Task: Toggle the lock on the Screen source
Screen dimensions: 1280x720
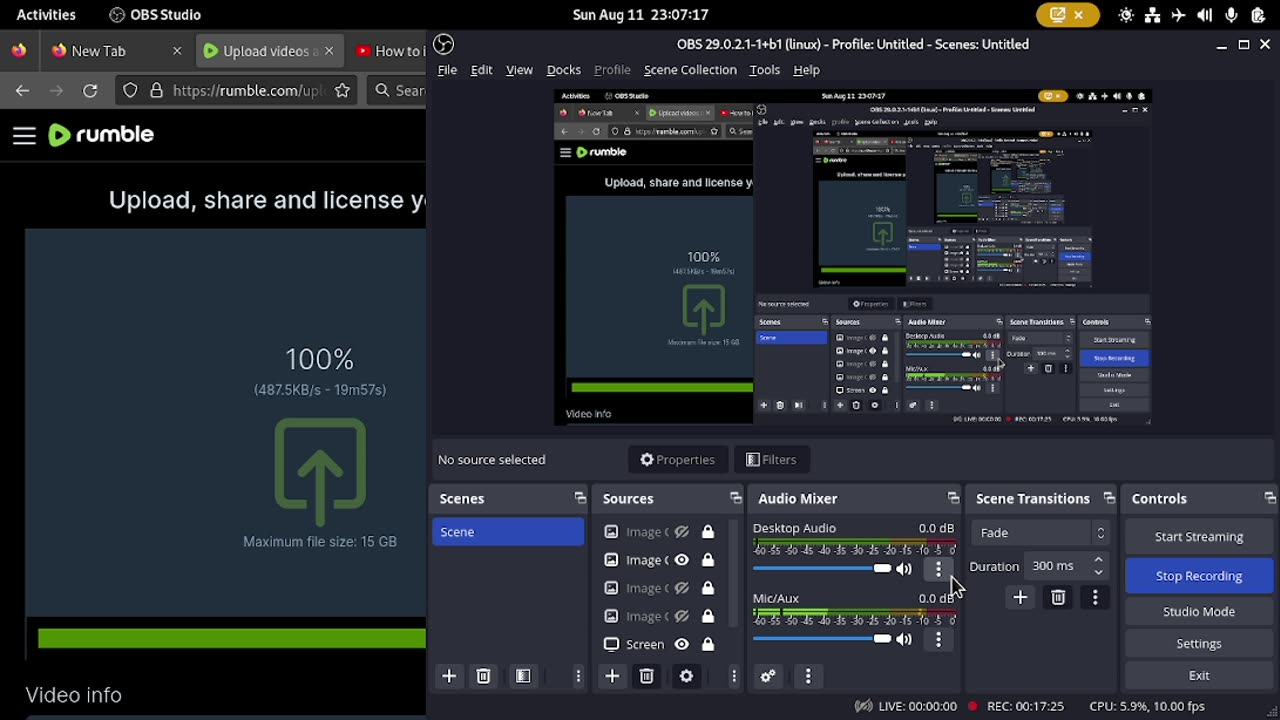Action: (708, 644)
